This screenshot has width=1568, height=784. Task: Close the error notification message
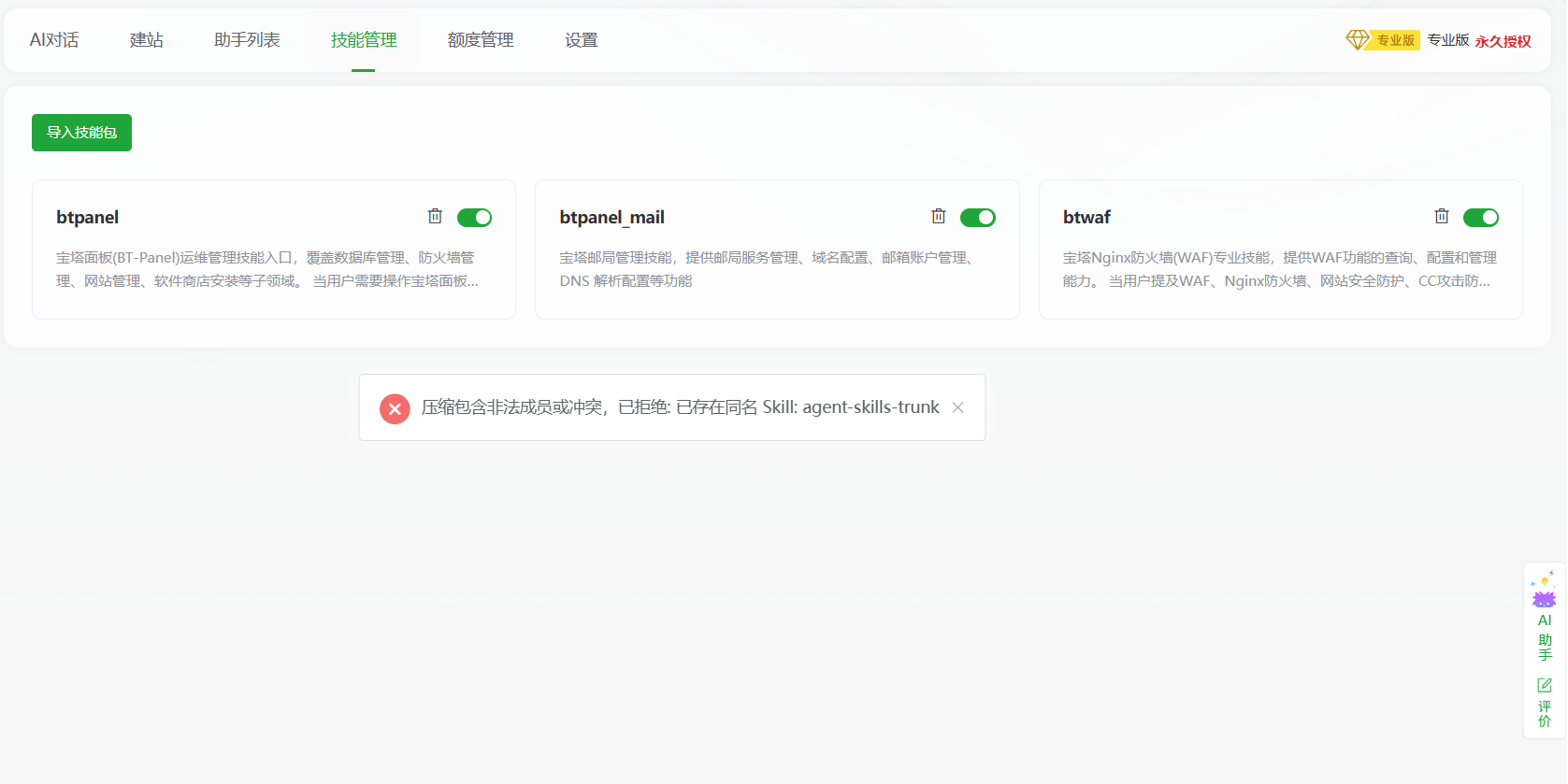click(x=958, y=407)
